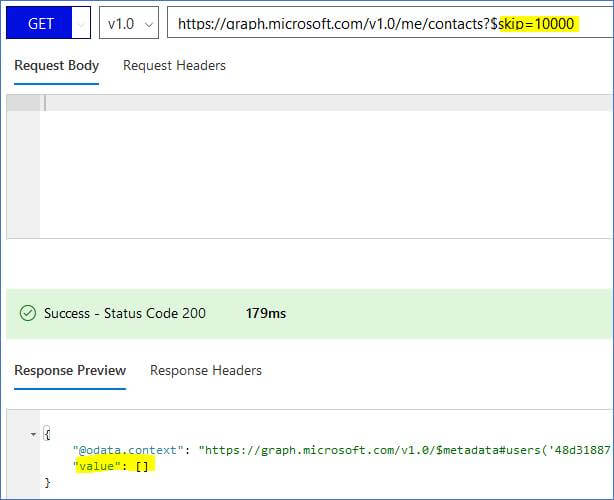The image size is (614, 500).
Task: Click the blue GET method button
Action: pos(40,23)
